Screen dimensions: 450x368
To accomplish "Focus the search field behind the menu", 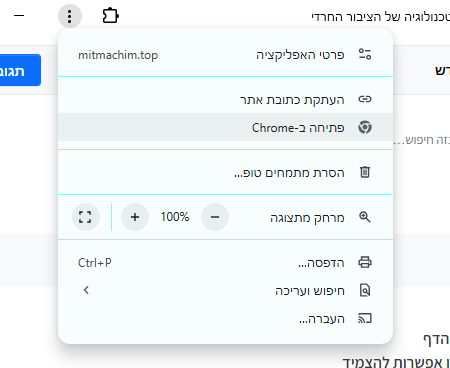I will 422,140.
